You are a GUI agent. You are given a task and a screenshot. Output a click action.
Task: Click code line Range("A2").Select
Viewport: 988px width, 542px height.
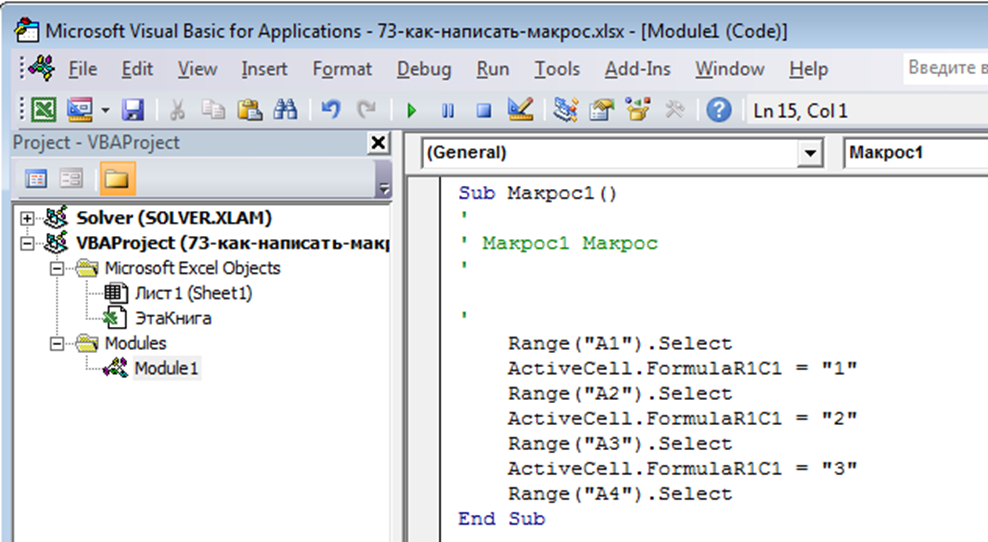(x=620, y=394)
